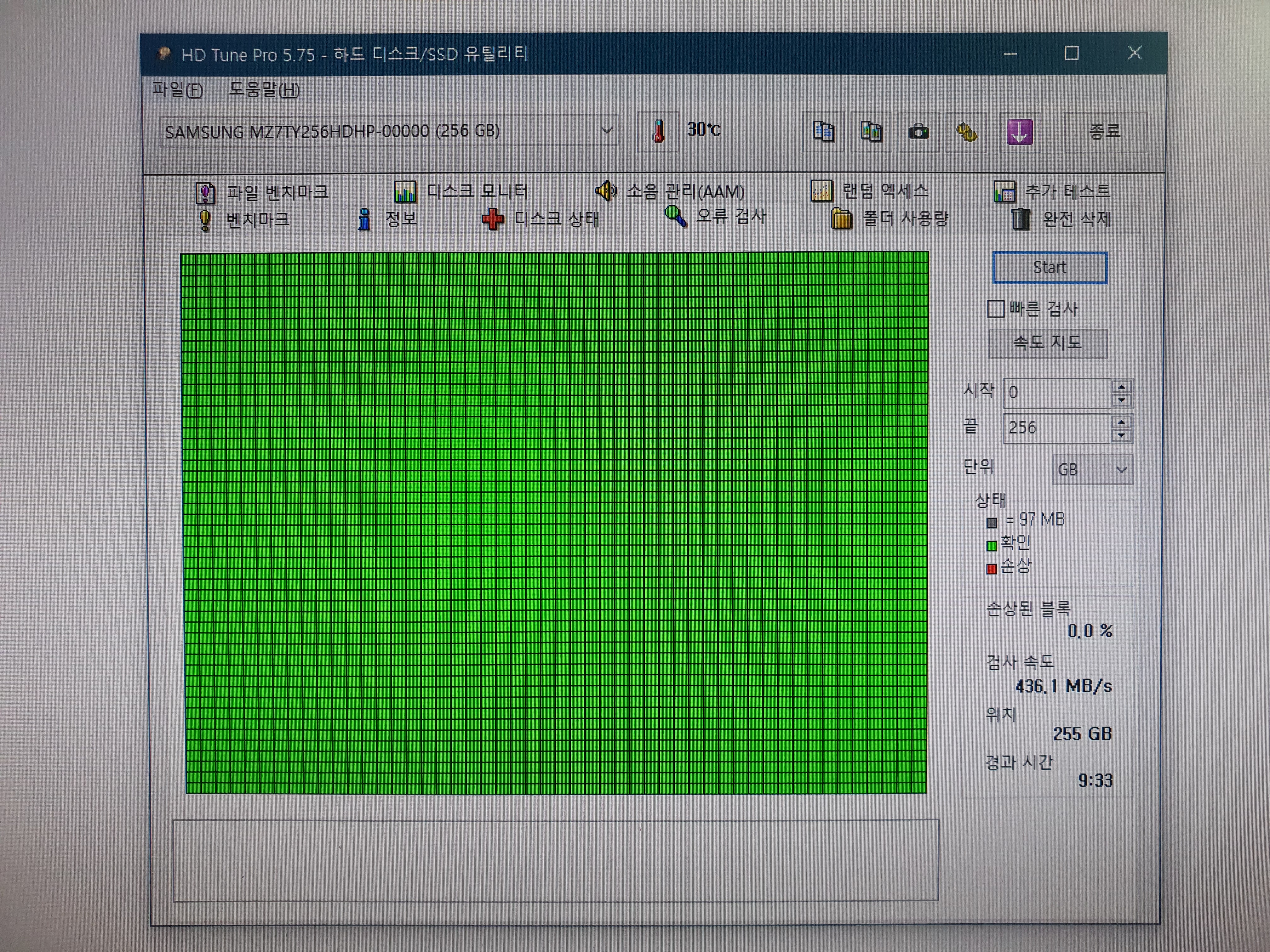Image resolution: width=1270 pixels, height=952 pixels.
Task: Switch to the 디스크 모니터 tab
Action: 461,191
